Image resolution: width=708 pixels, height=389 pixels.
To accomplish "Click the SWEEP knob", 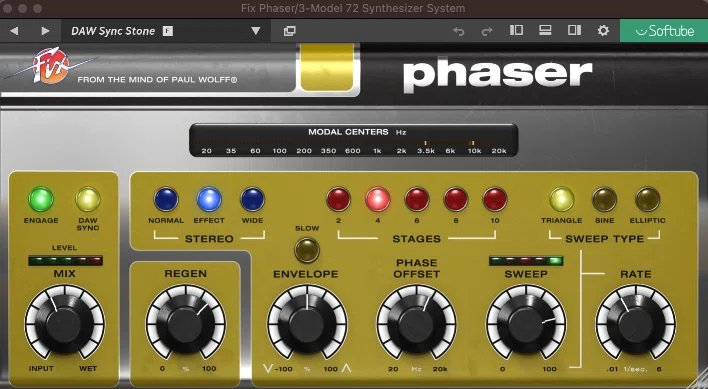I will tap(526, 324).
